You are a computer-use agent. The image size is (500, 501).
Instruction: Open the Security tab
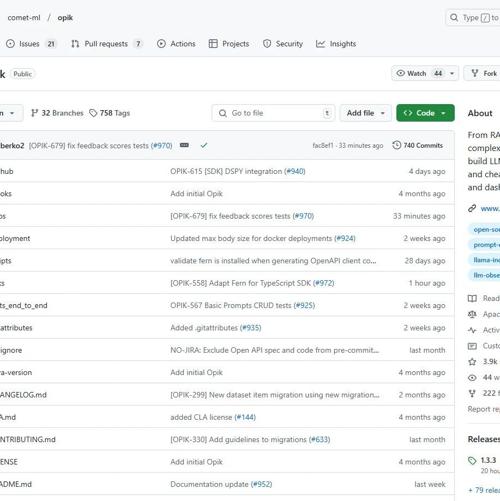tap(283, 44)
